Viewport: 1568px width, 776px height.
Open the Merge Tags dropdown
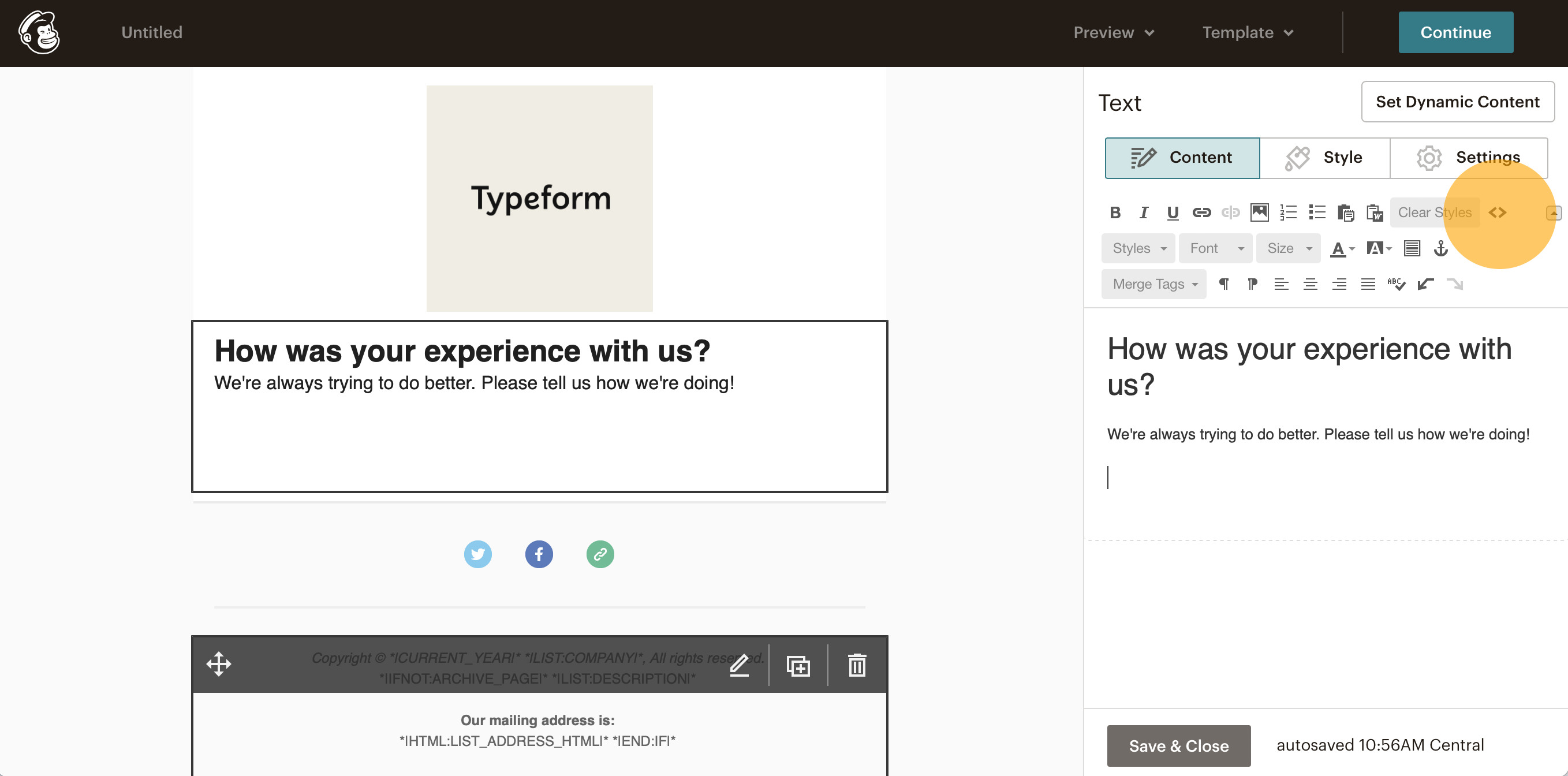tap(1153, 284)
